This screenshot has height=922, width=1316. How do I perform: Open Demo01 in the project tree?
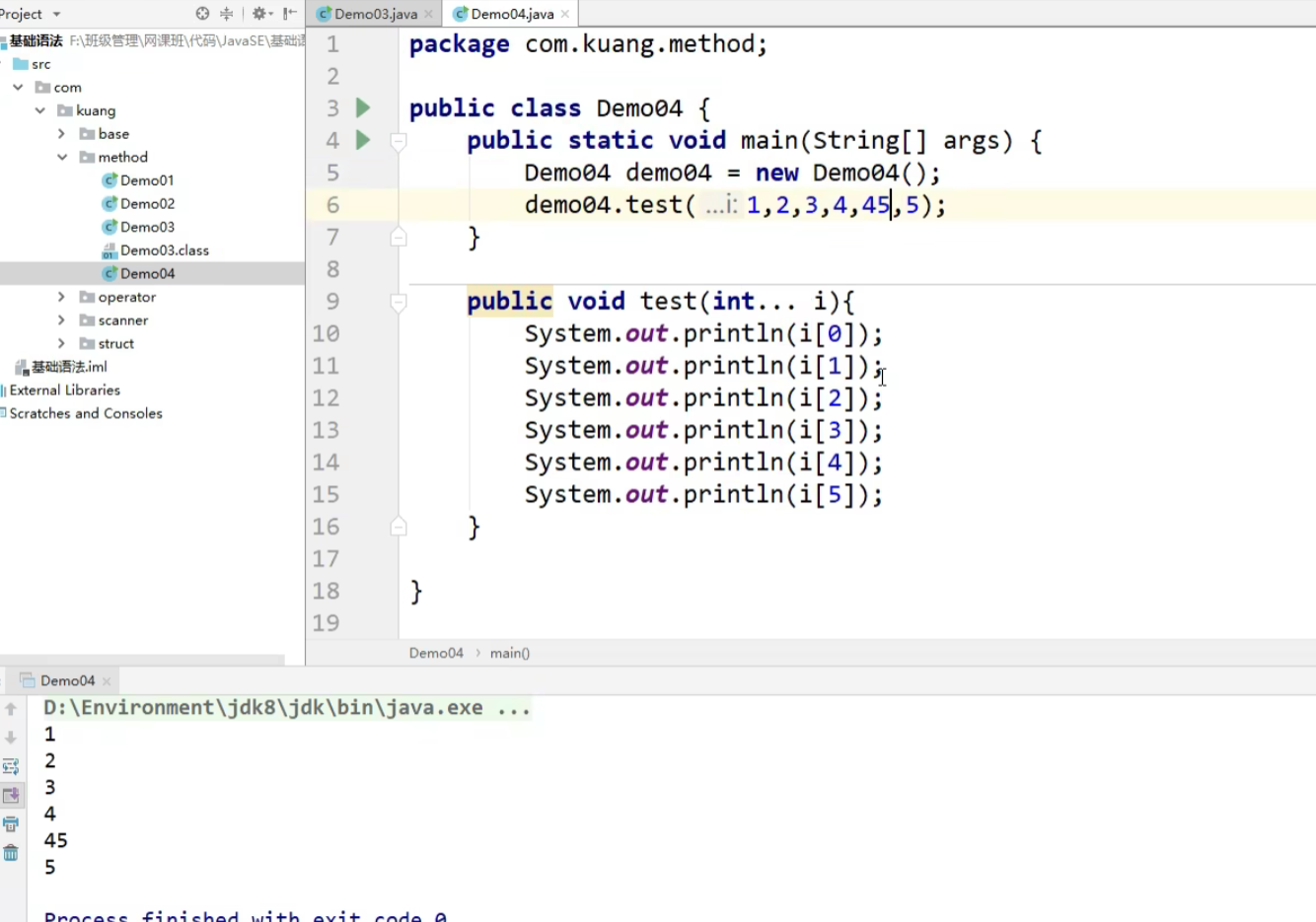tap(147, 180)
